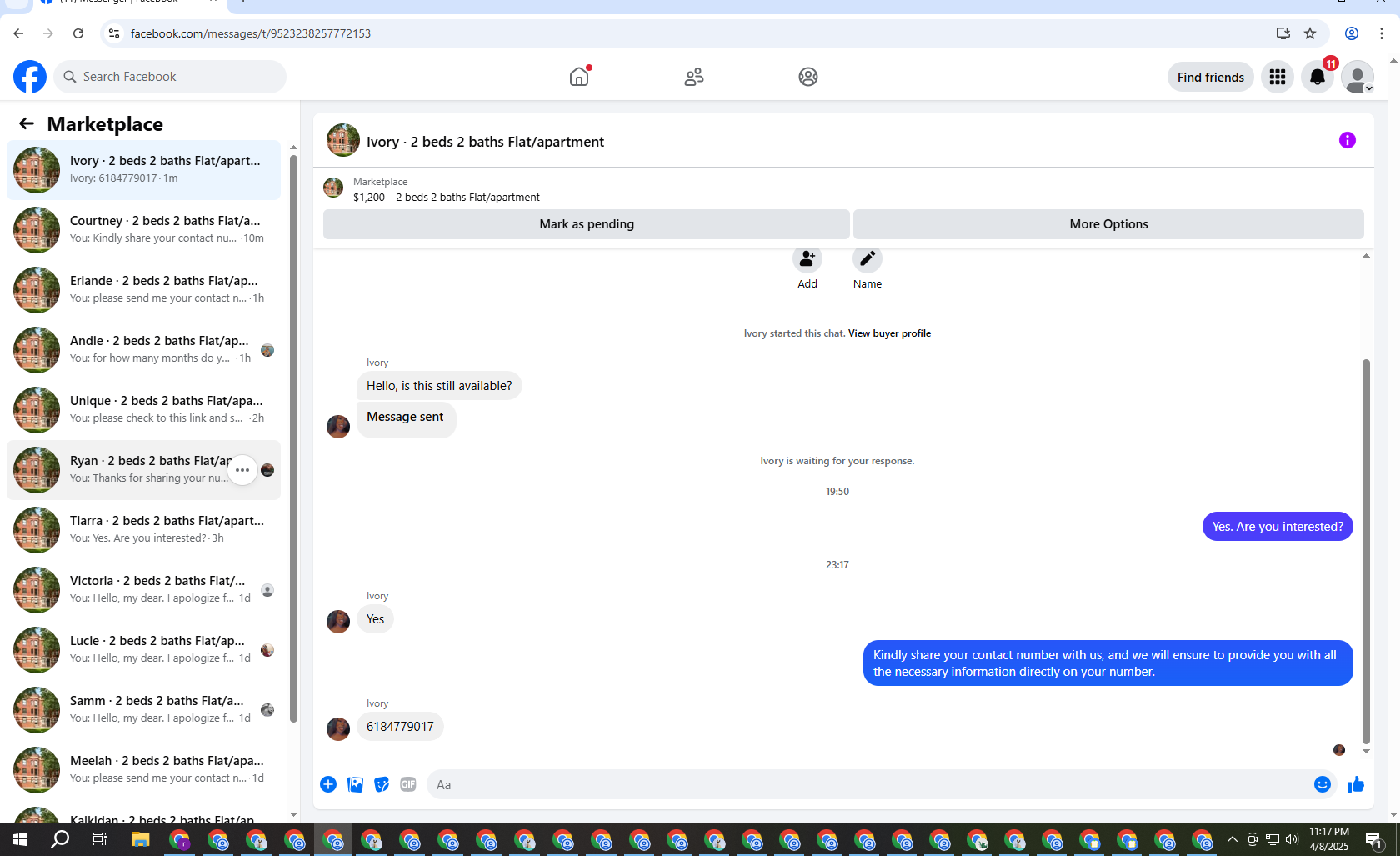Screen dimensions: 1400x856
Task: Open Windows taskbar search
Action: [x=60, y=839]
